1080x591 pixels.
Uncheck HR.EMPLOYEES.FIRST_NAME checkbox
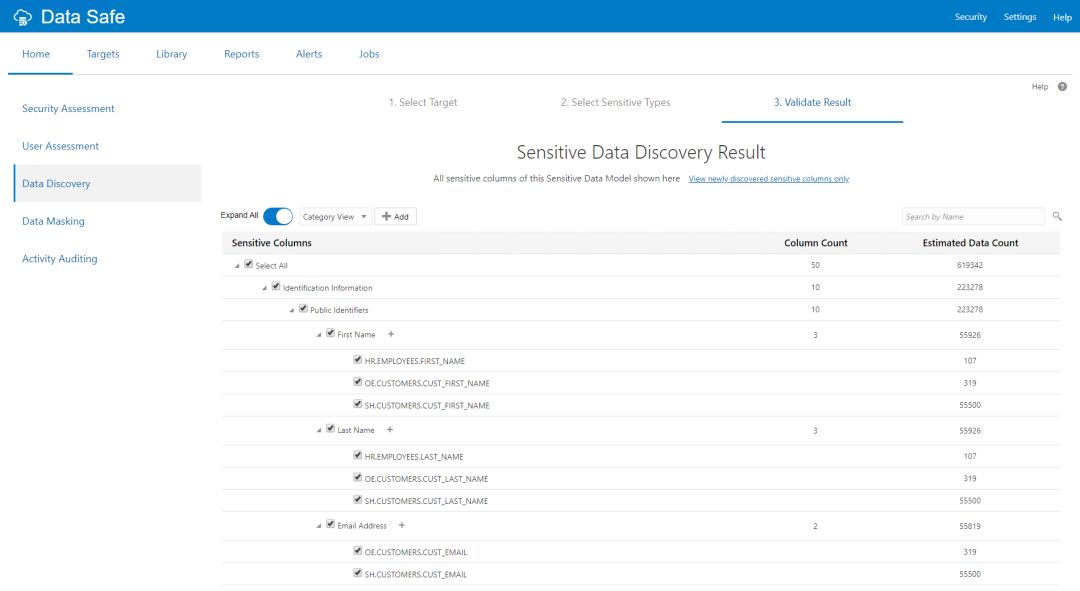coord(357,360)
